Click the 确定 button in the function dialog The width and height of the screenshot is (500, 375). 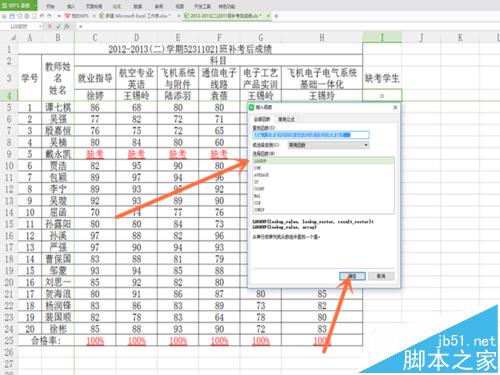click(x=352, y=276)
